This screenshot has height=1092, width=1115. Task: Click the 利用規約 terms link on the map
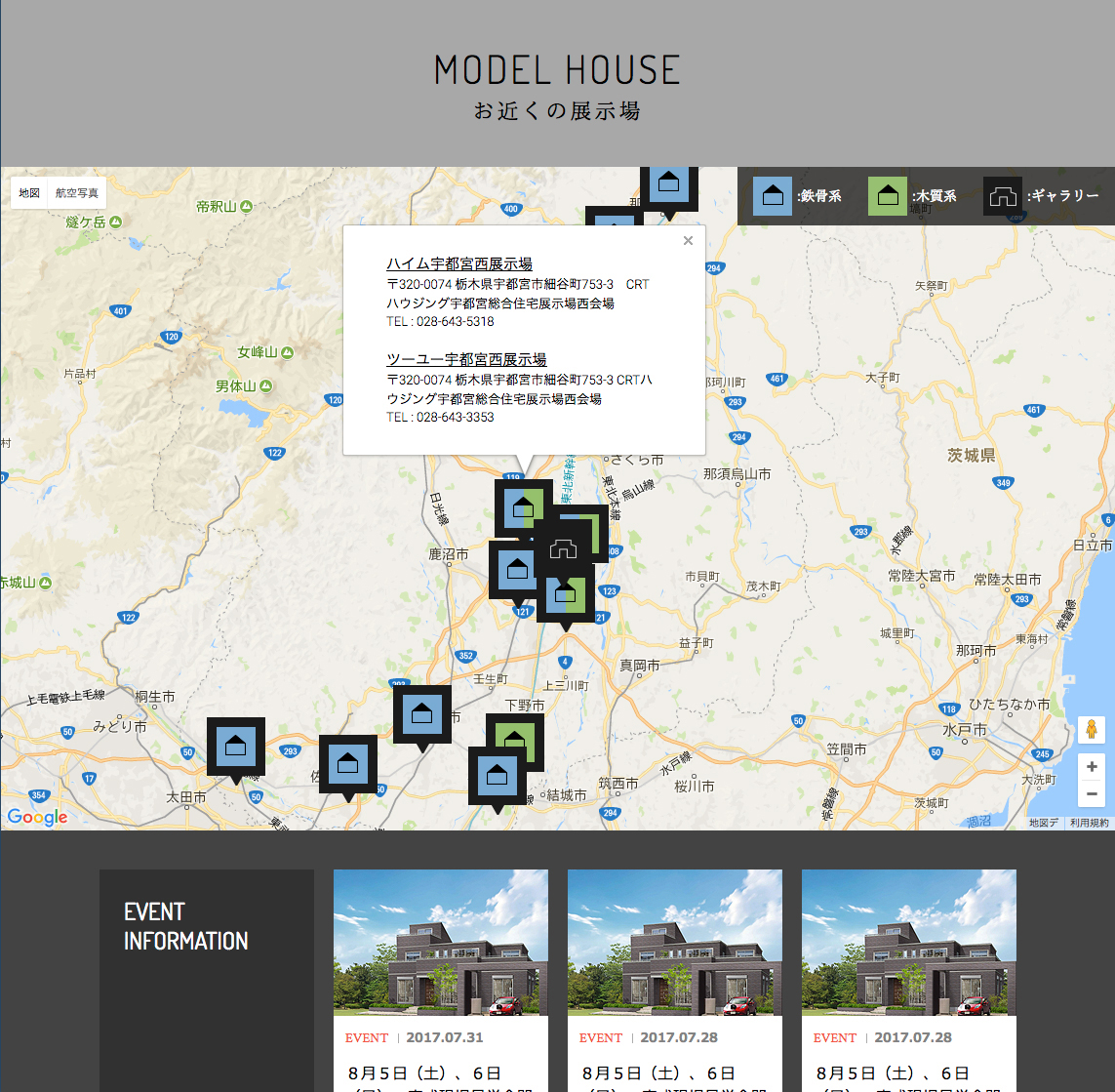(x=1089, y=824)
